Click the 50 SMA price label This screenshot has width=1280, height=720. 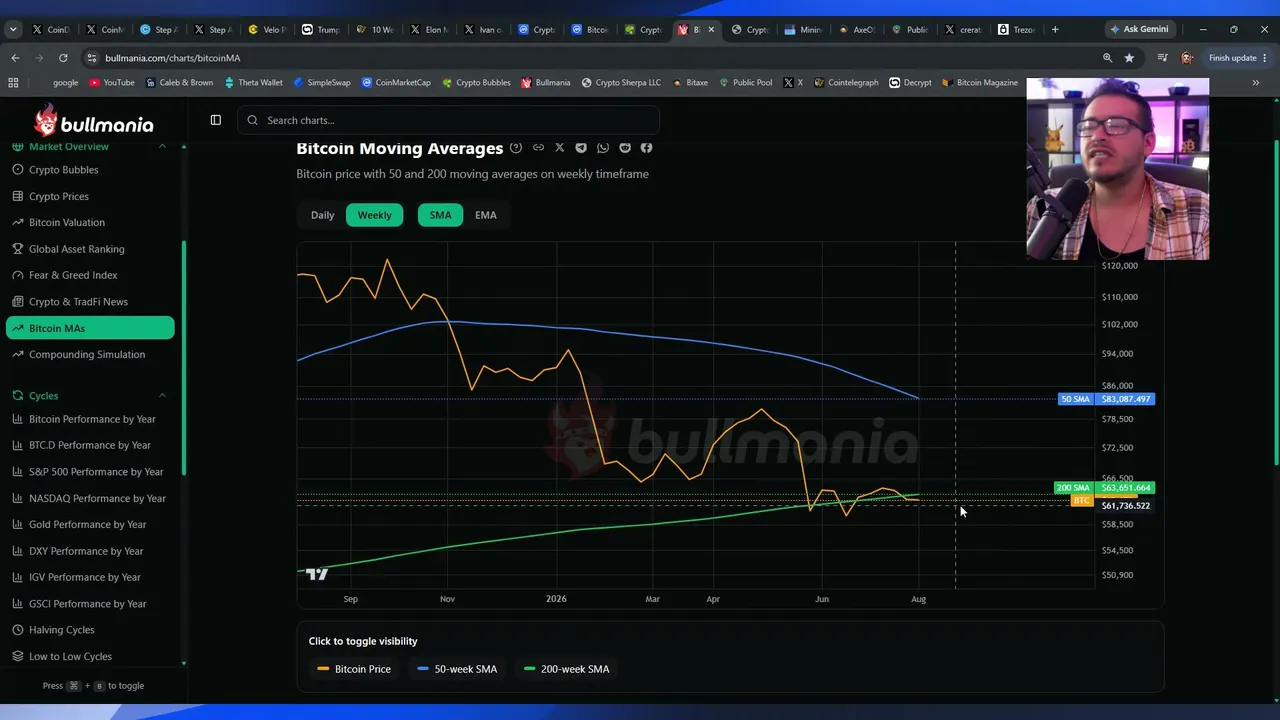coord(1106,399)
